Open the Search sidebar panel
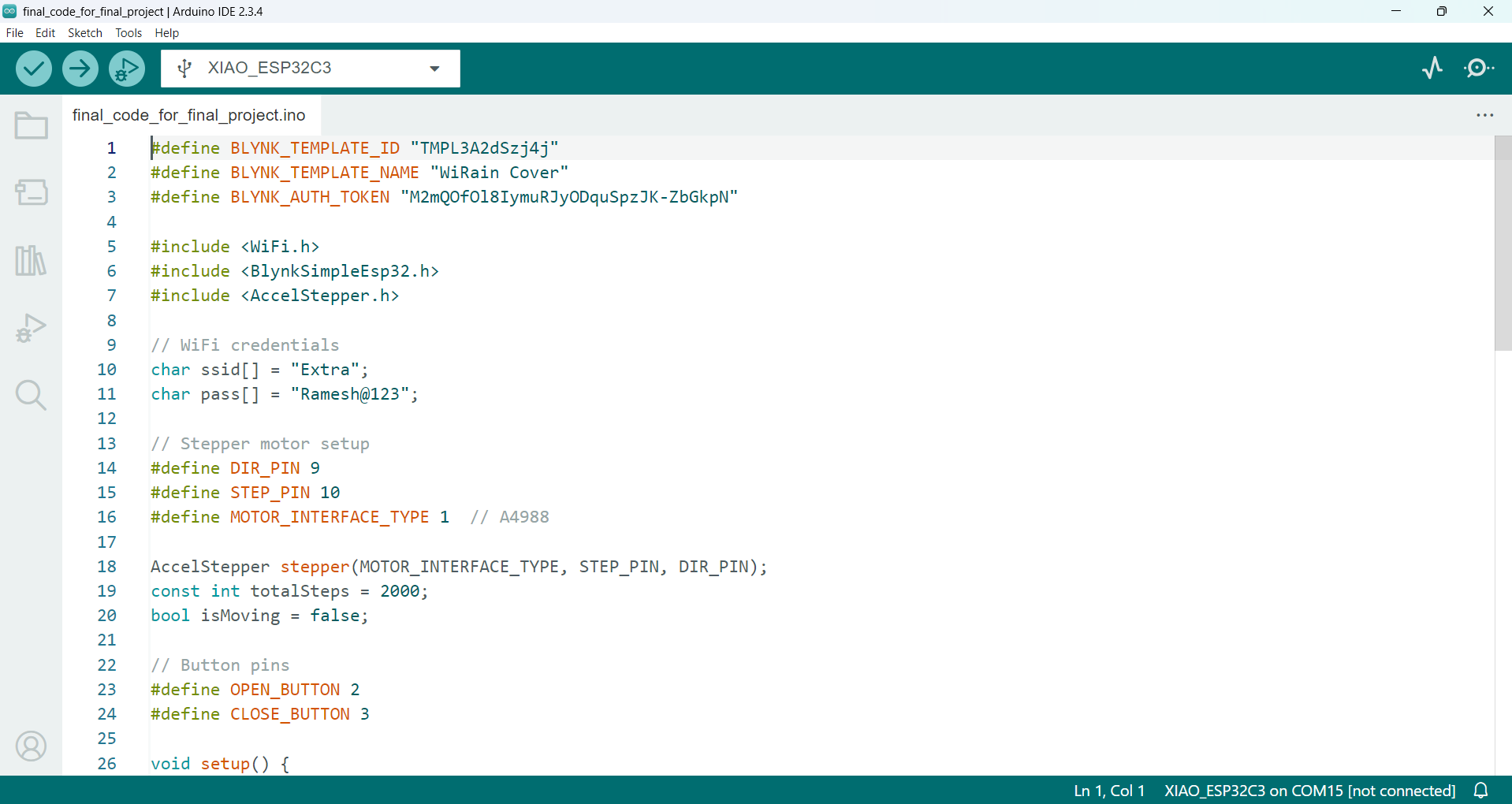 (x=32, y=395)
